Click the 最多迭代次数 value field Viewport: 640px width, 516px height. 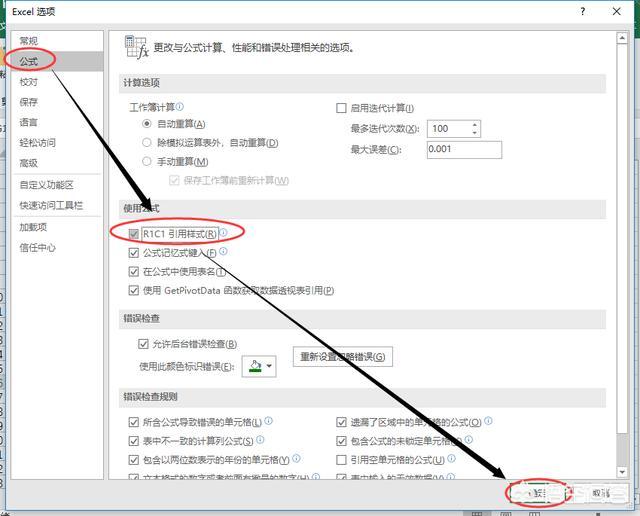click(449, 129)
